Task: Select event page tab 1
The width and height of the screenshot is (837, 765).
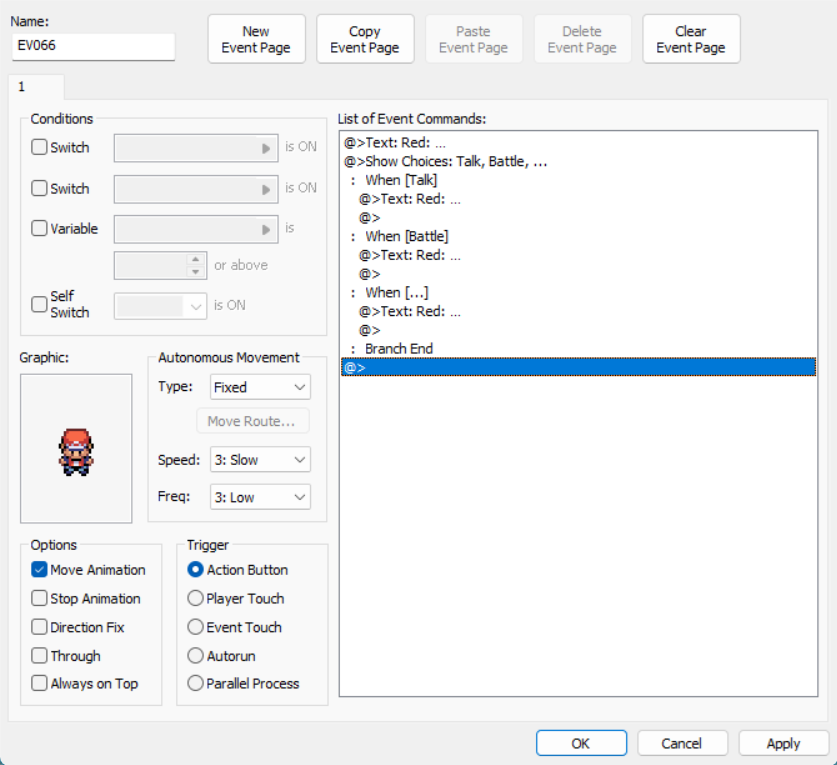Action: (36, 87)
